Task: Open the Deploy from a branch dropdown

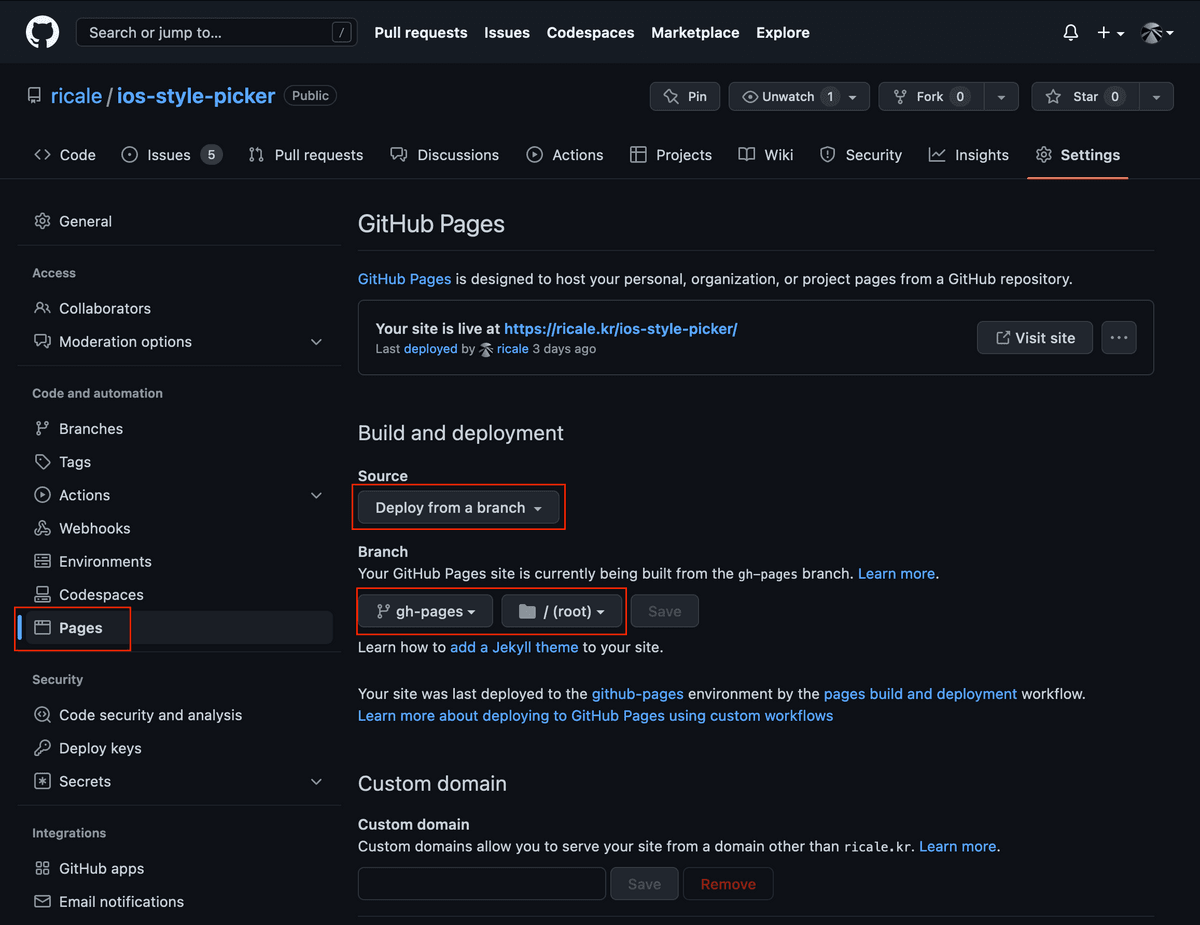Action: (x=459, y=508)
